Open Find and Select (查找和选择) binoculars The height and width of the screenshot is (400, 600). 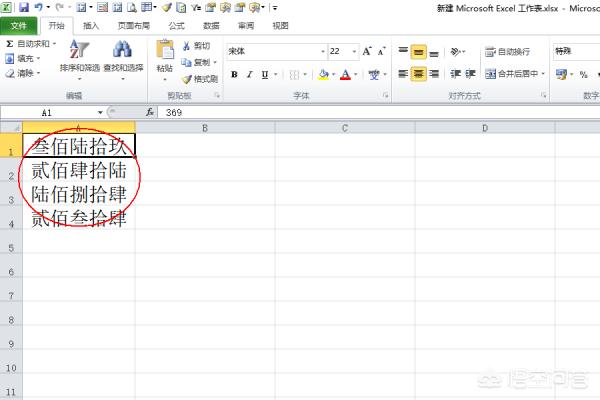click(x=123, y=59)
